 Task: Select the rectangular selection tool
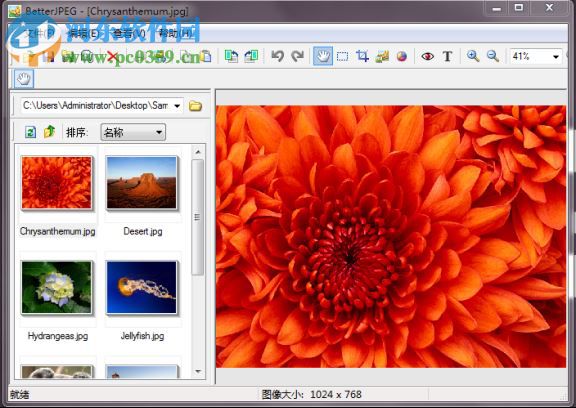pos(343,57)
